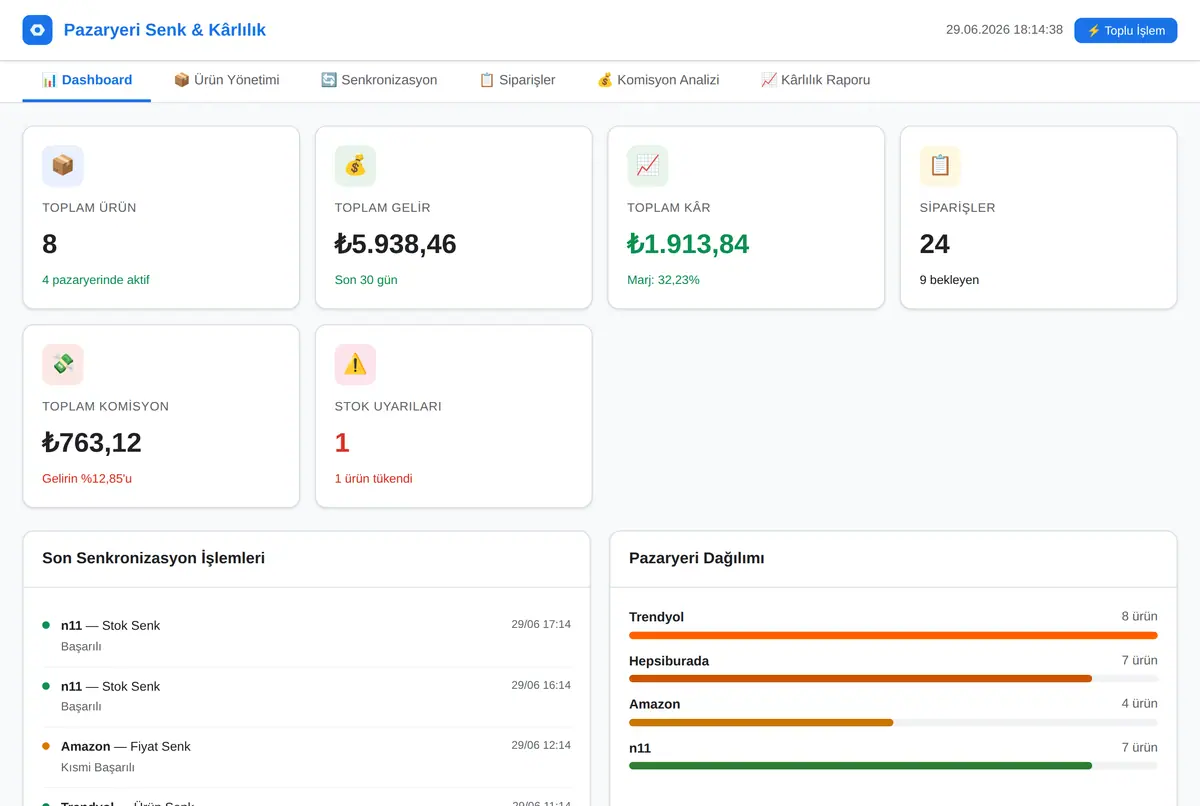The width and height of the screenshot is (1200, 806).
Task: Click the ₺1.913,84 profit value
Action: pyautogui.click(x=688, y=244)
